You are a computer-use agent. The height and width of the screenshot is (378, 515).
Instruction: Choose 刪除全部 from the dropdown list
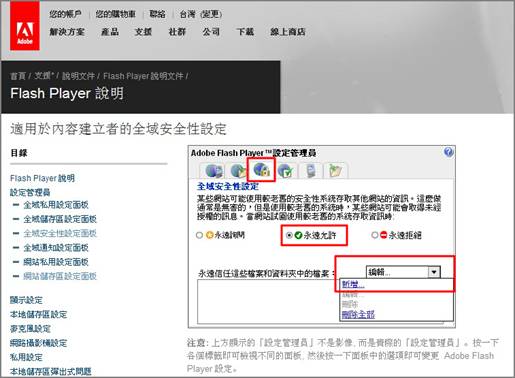coord(358,314)
